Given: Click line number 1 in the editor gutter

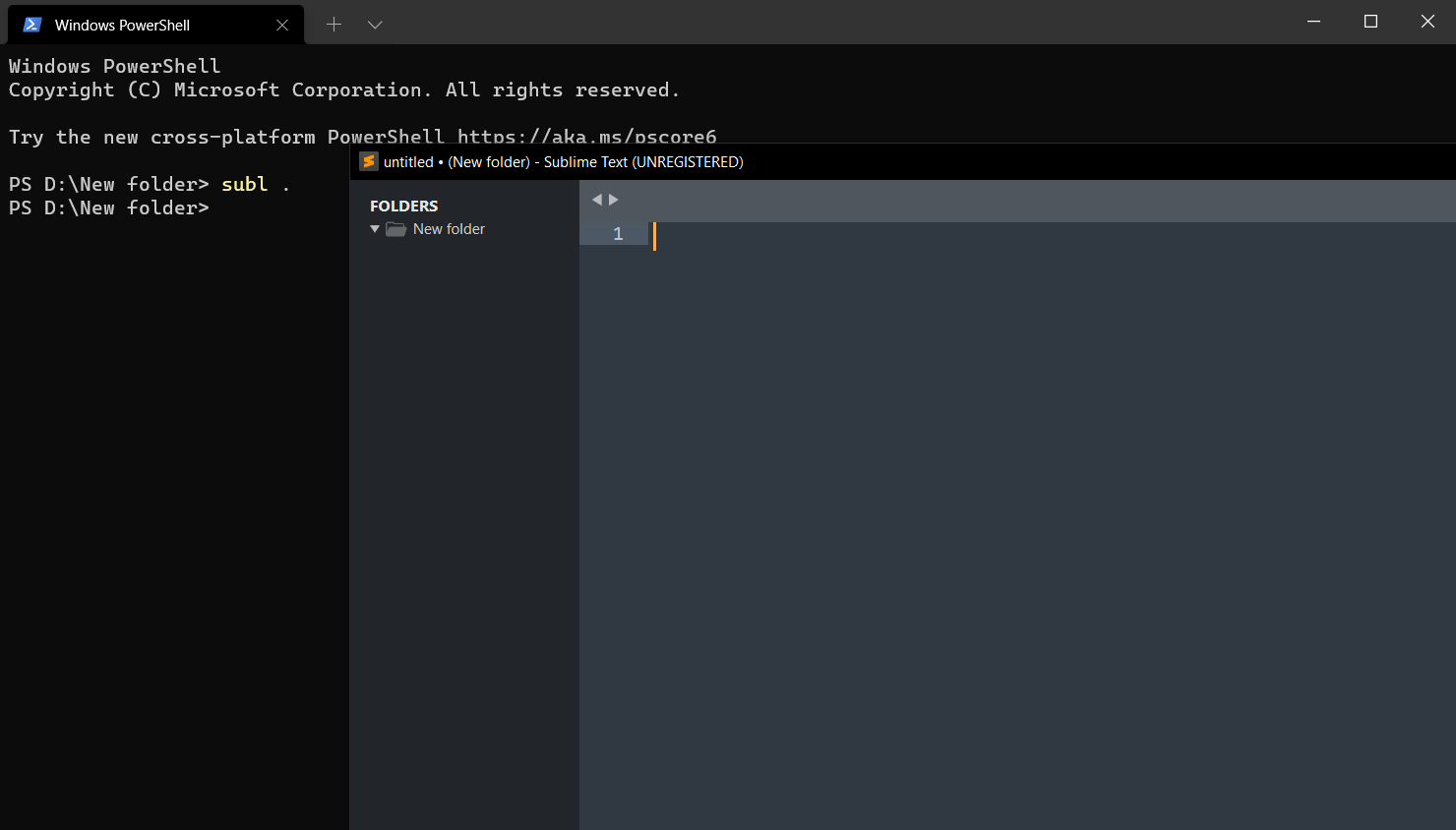Looking at the screenshot, I should point(617,233).
